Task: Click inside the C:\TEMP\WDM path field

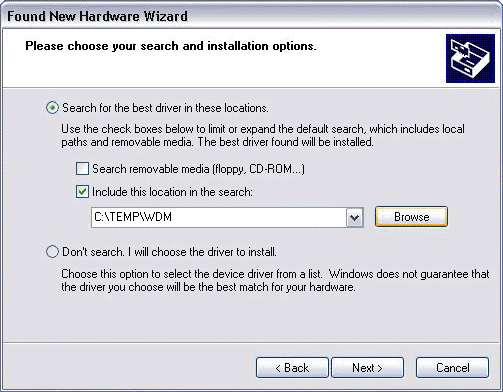Action: point(219,218)
